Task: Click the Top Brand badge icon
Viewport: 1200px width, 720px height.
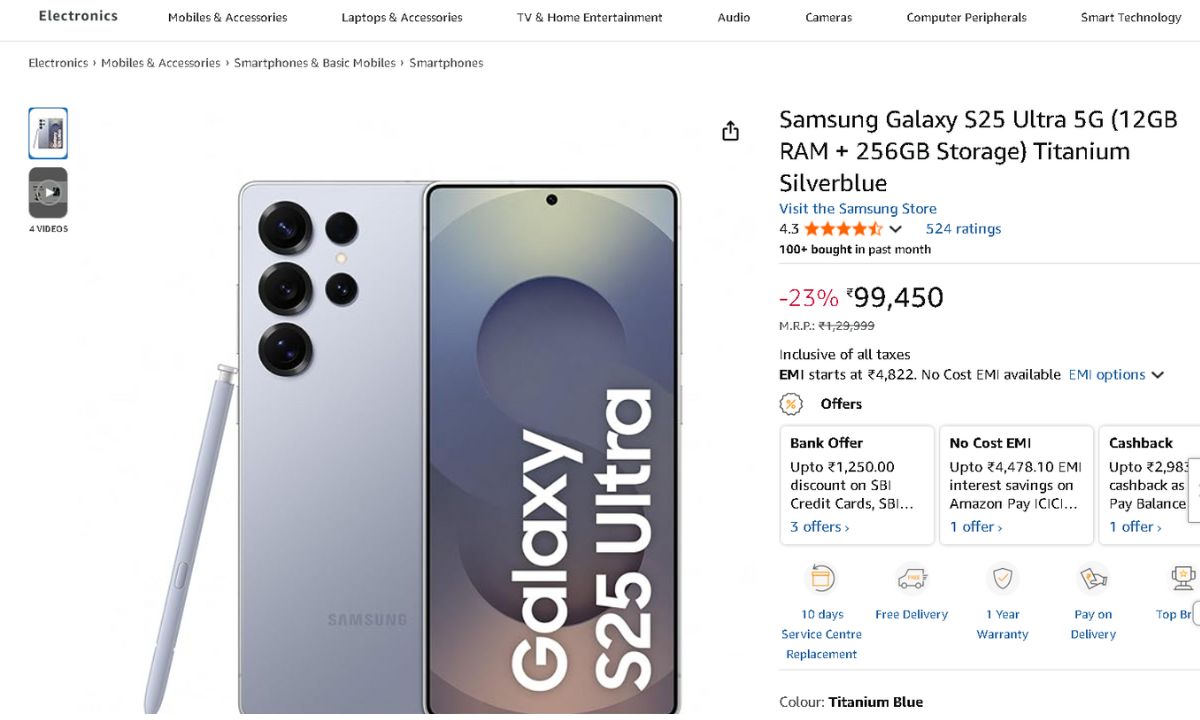Action: [x=1183, y=579]
